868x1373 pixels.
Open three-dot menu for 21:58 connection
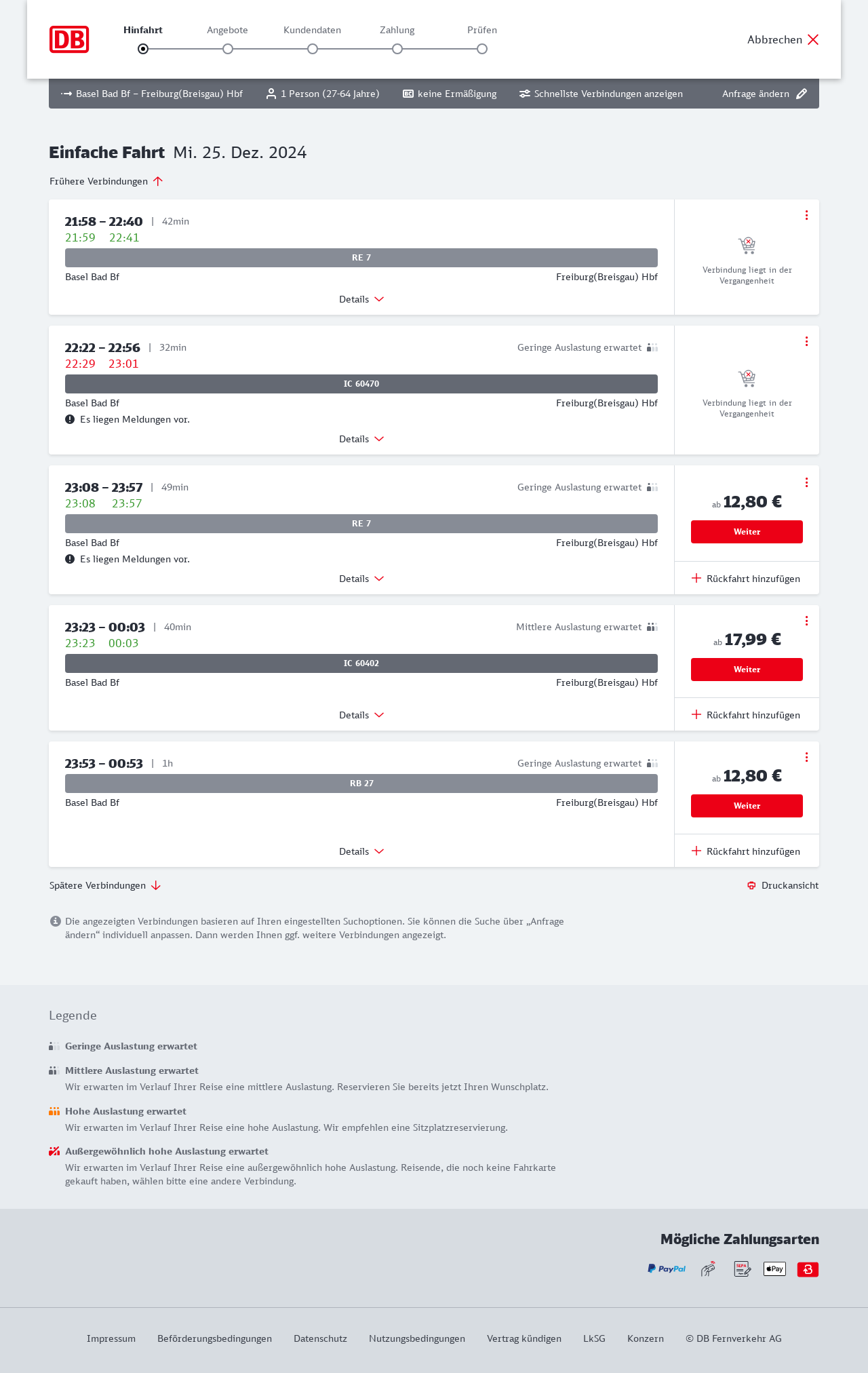pyautogui.click(x=806, y=215)
